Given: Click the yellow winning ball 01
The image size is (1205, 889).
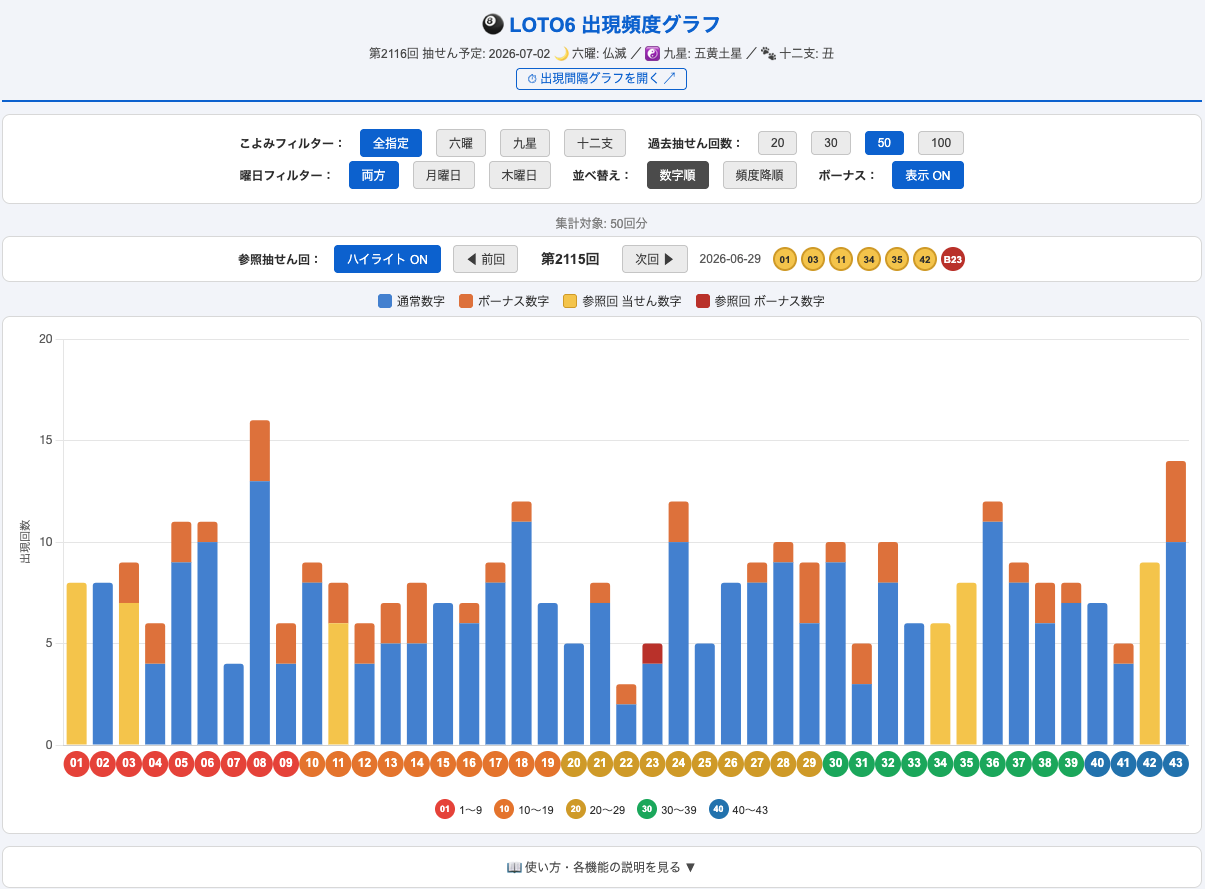Looking at the screenshot, I should pos(785,259).
